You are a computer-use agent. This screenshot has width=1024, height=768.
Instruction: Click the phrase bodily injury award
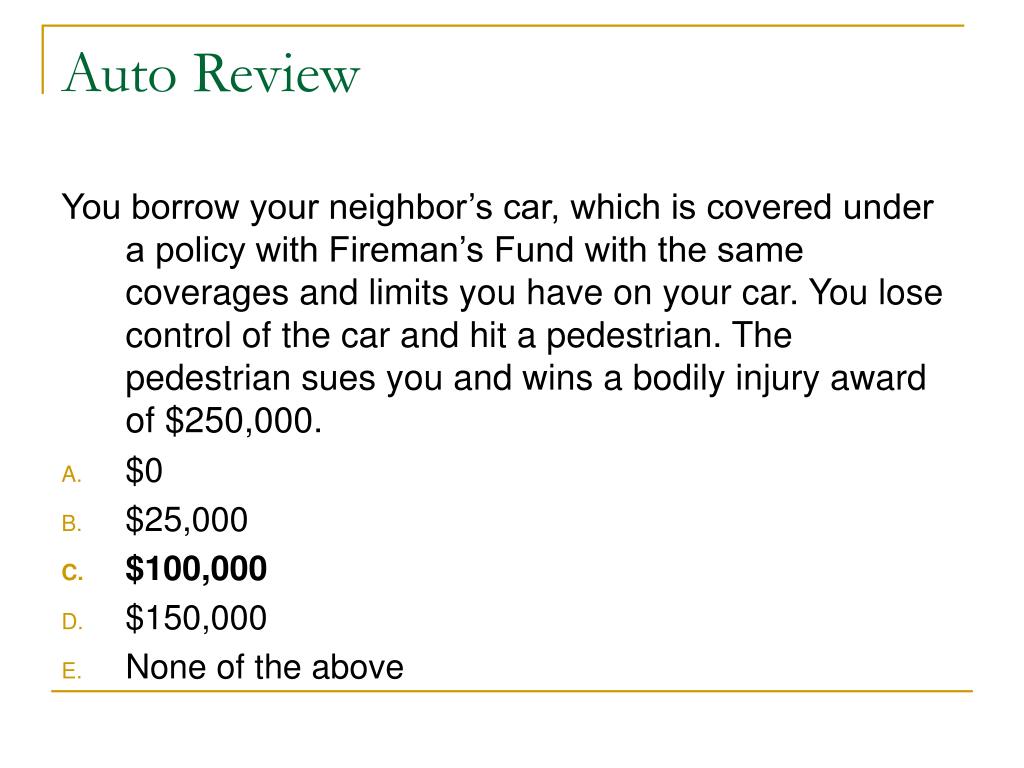tap(779, 379)
